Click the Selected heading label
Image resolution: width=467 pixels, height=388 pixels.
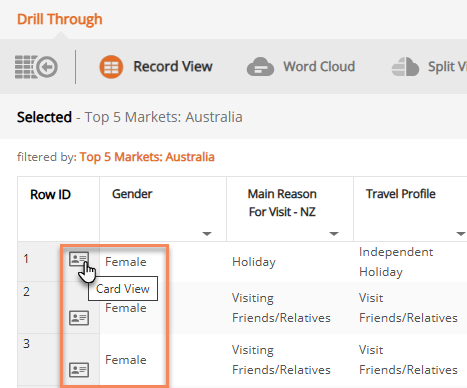point(44,117)
